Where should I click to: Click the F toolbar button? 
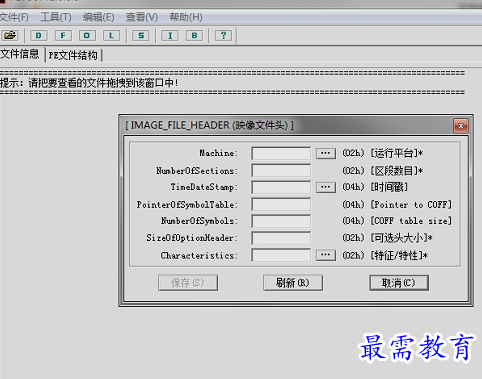tap(63, 35)
